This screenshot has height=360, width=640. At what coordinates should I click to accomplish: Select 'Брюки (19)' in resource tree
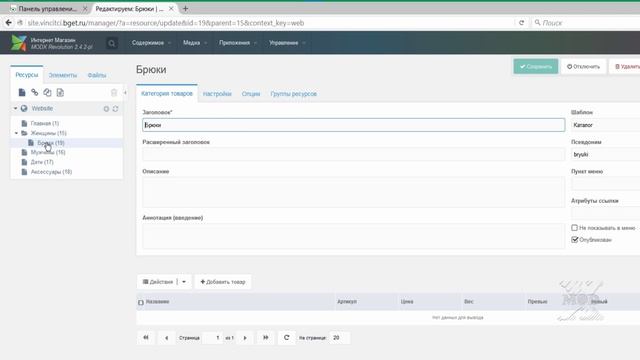point(51,143)
